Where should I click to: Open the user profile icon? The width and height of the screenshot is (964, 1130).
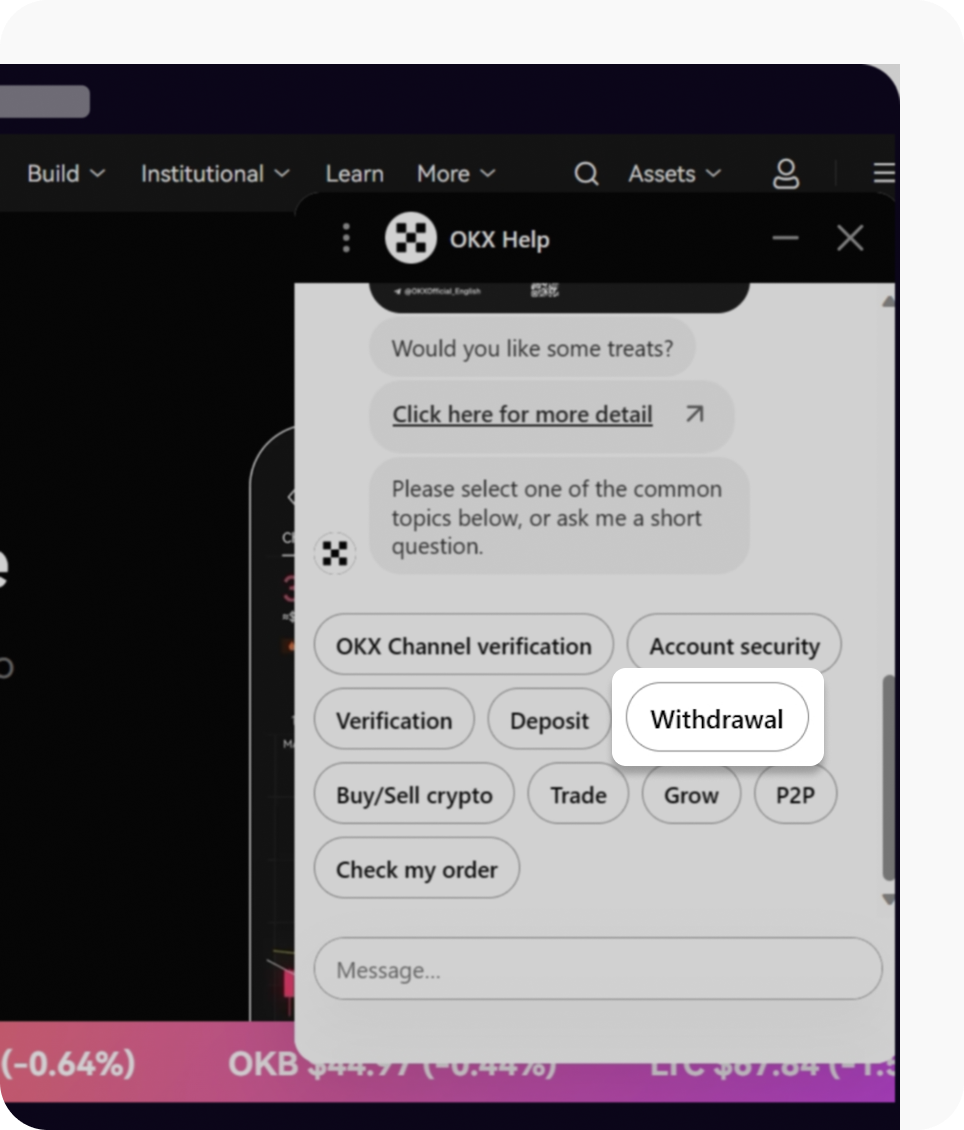785,174
